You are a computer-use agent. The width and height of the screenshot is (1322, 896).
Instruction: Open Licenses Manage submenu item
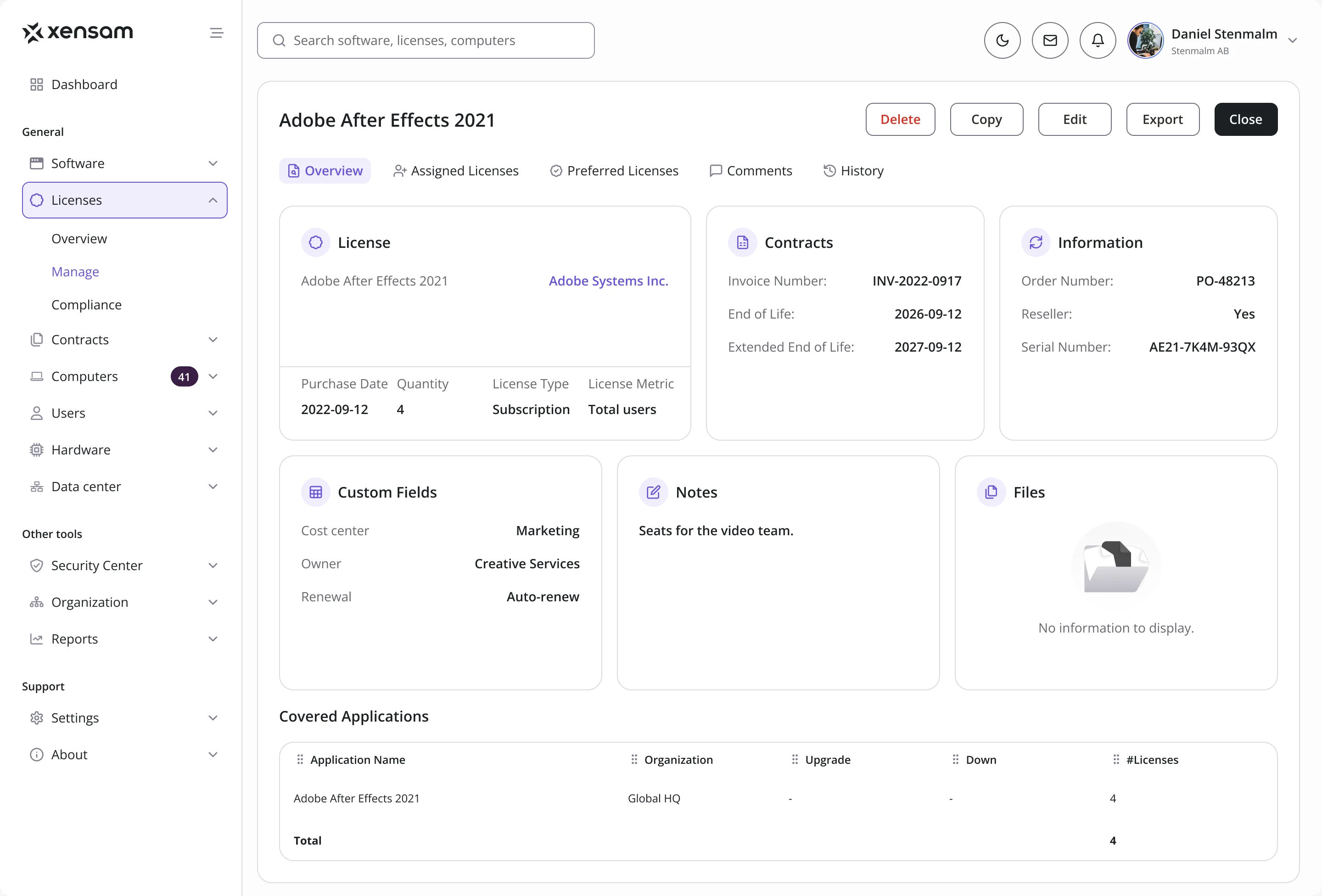[75, 271]
